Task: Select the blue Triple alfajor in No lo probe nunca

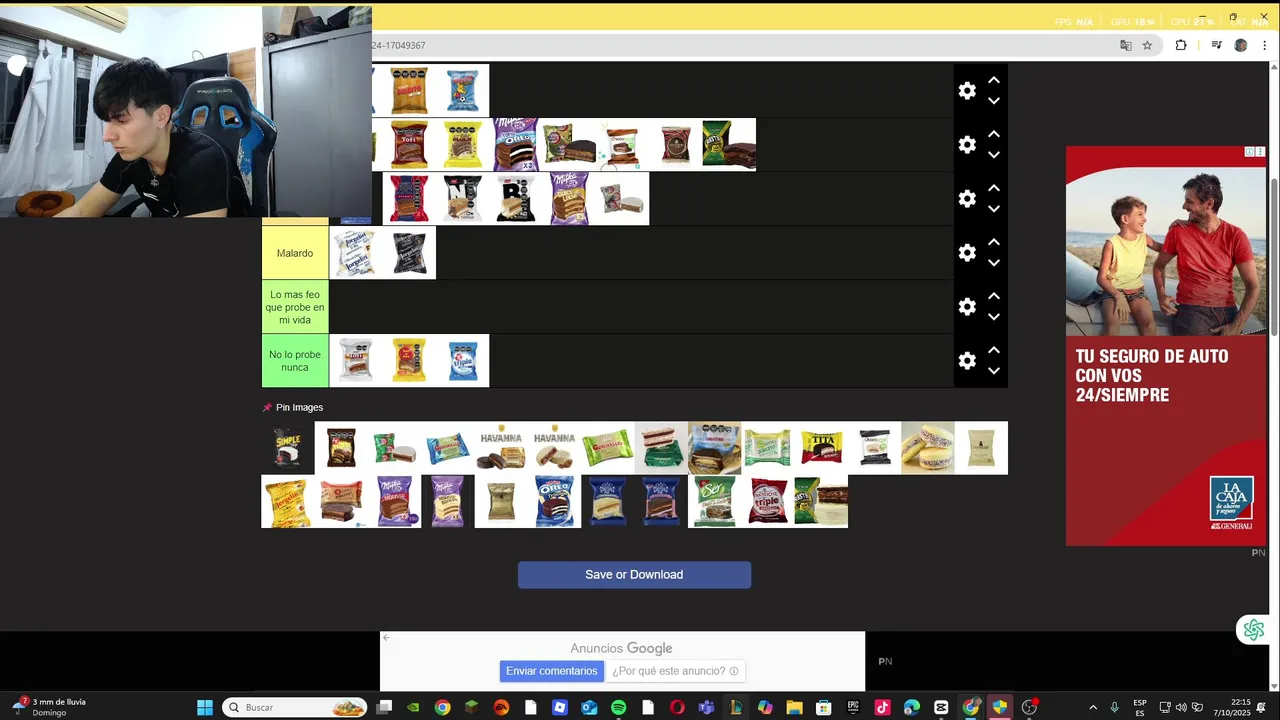Action: pyautogui.click(x=462, y=361)
